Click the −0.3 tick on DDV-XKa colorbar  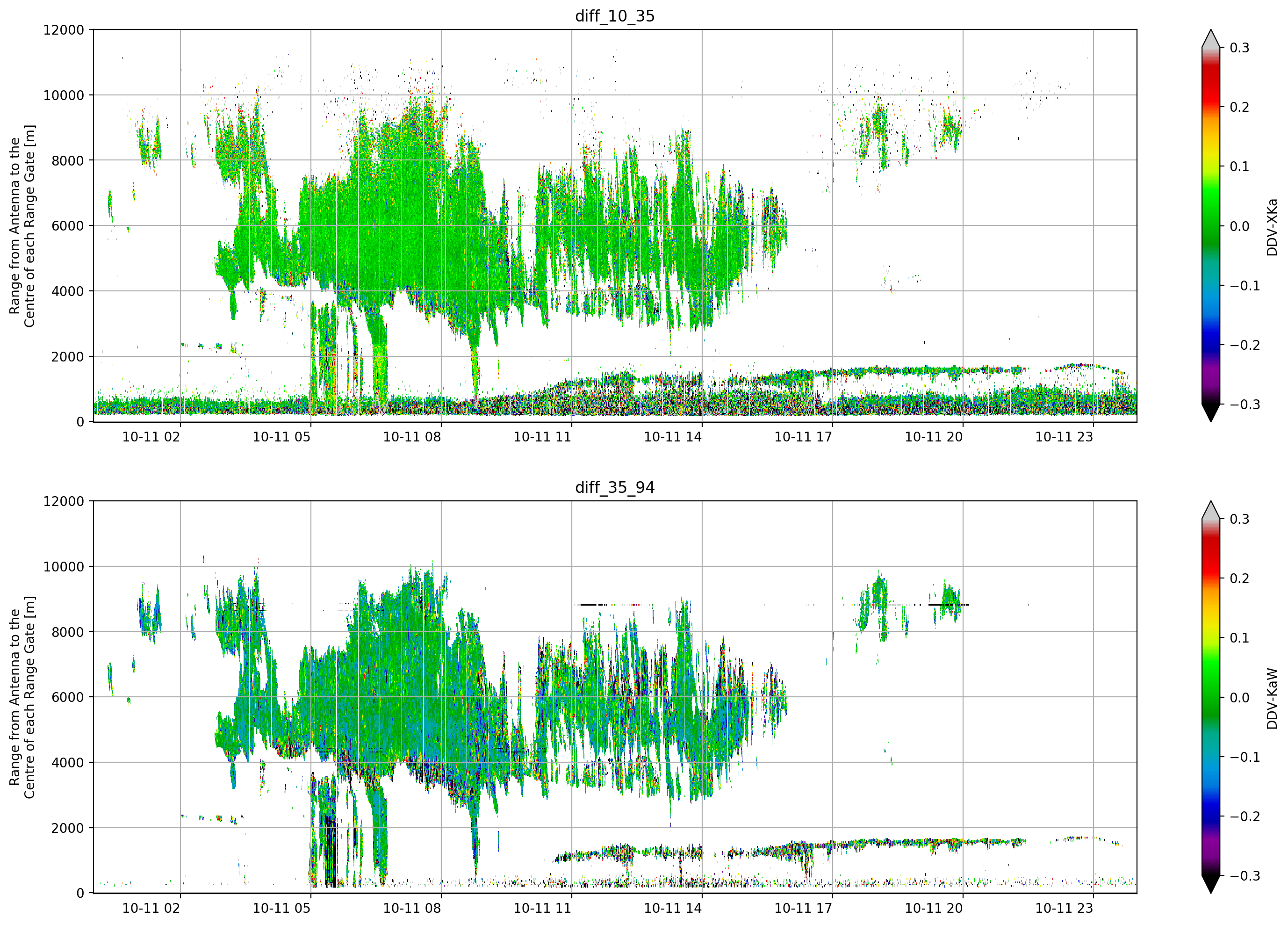[x=1245, y=405]
